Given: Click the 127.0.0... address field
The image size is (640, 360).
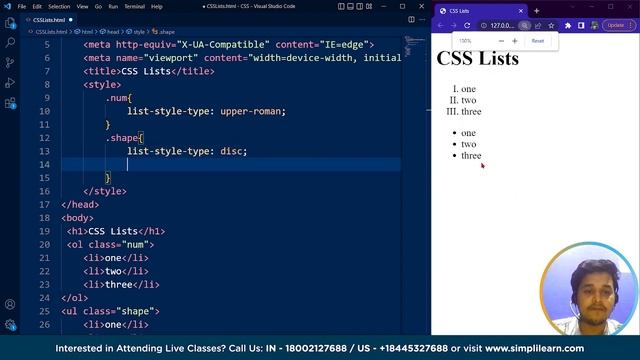Looking at the screenshot, I should (502, 25).
